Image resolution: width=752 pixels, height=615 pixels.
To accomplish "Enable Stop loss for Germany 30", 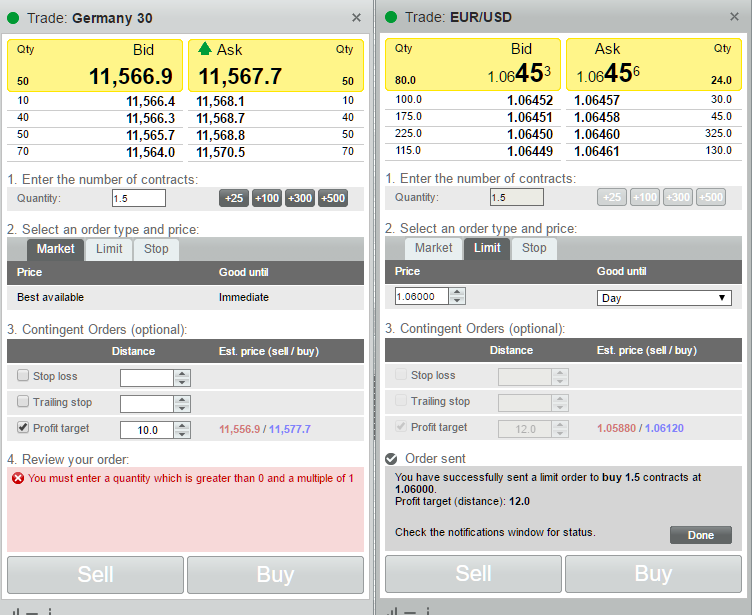I will coord(23,375).
